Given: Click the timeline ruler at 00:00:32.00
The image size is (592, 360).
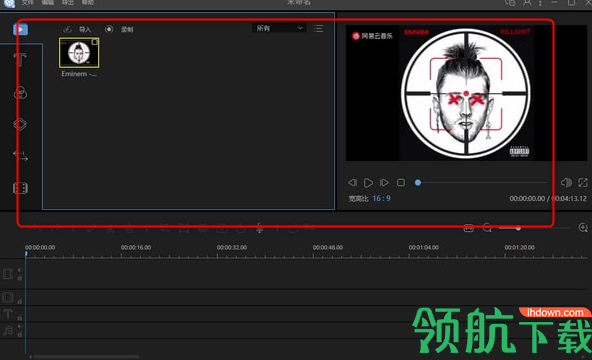Looking at the screenshot, I should [232, 248].
